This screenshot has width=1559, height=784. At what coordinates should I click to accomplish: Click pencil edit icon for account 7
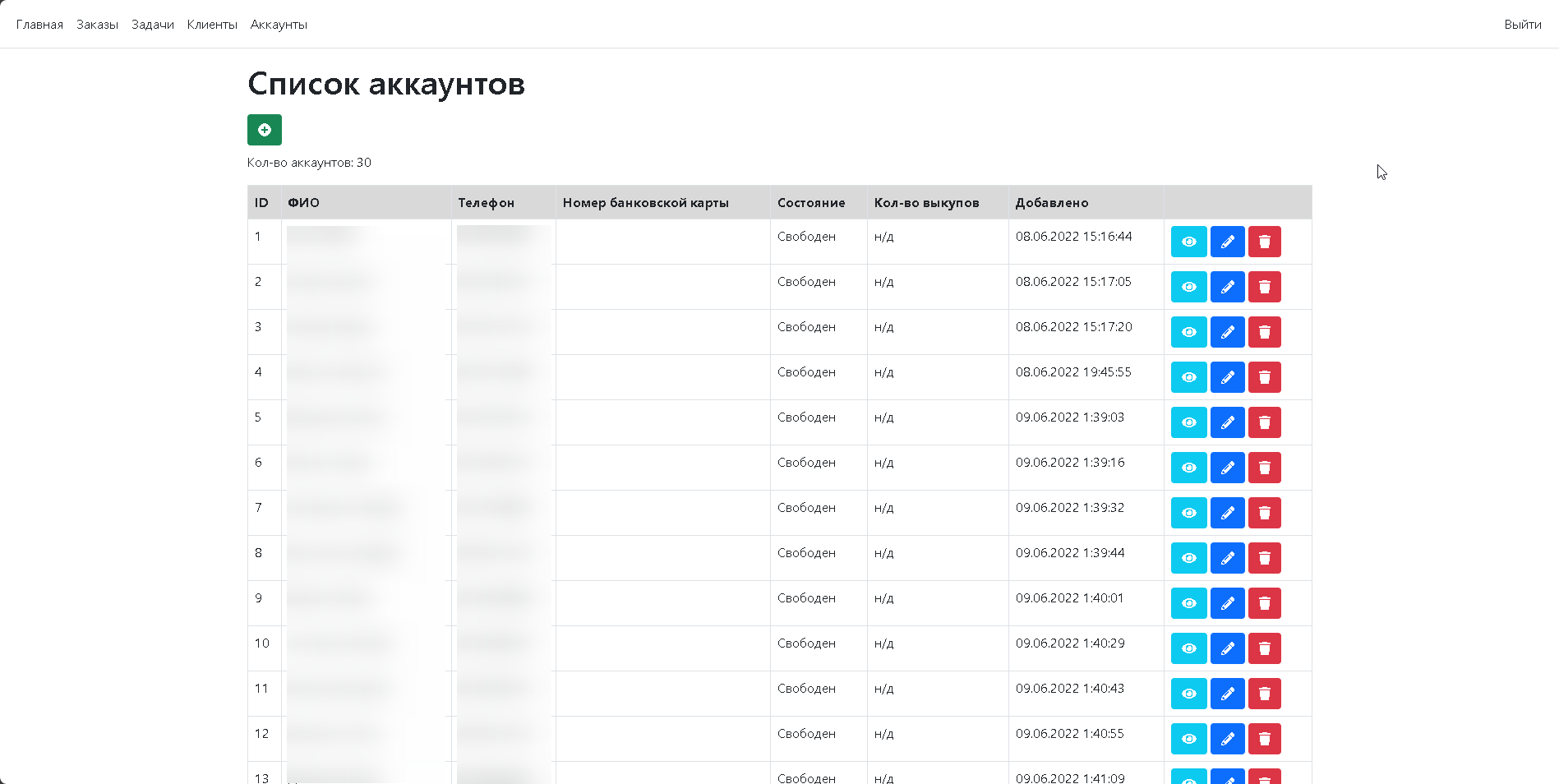(1227, 513)
